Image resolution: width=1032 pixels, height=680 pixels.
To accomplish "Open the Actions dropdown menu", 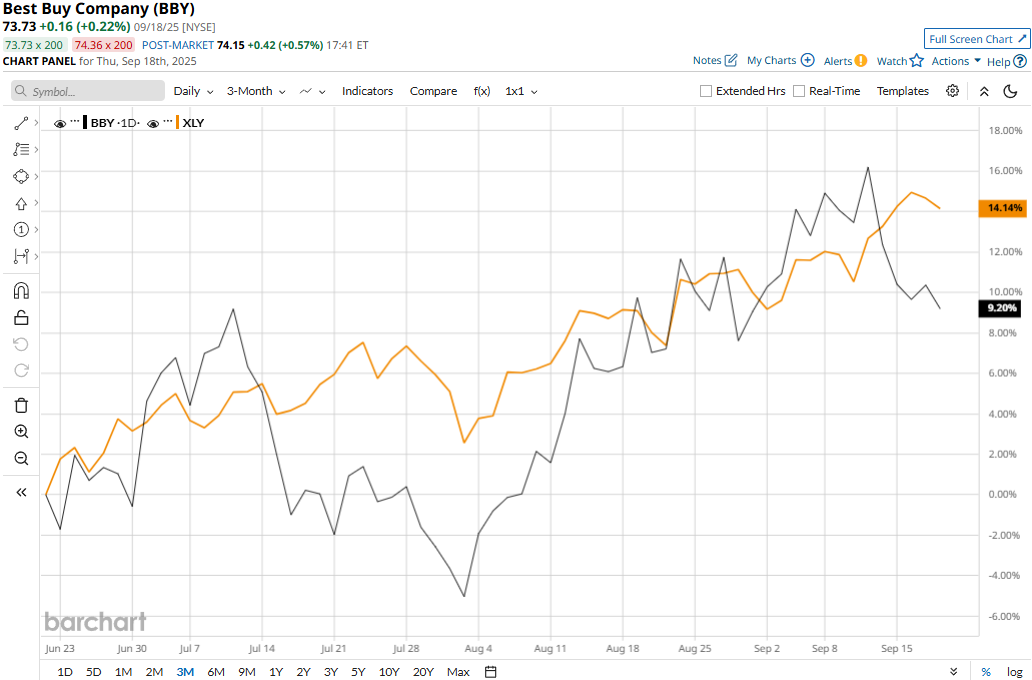I will (x=956, y=61).
